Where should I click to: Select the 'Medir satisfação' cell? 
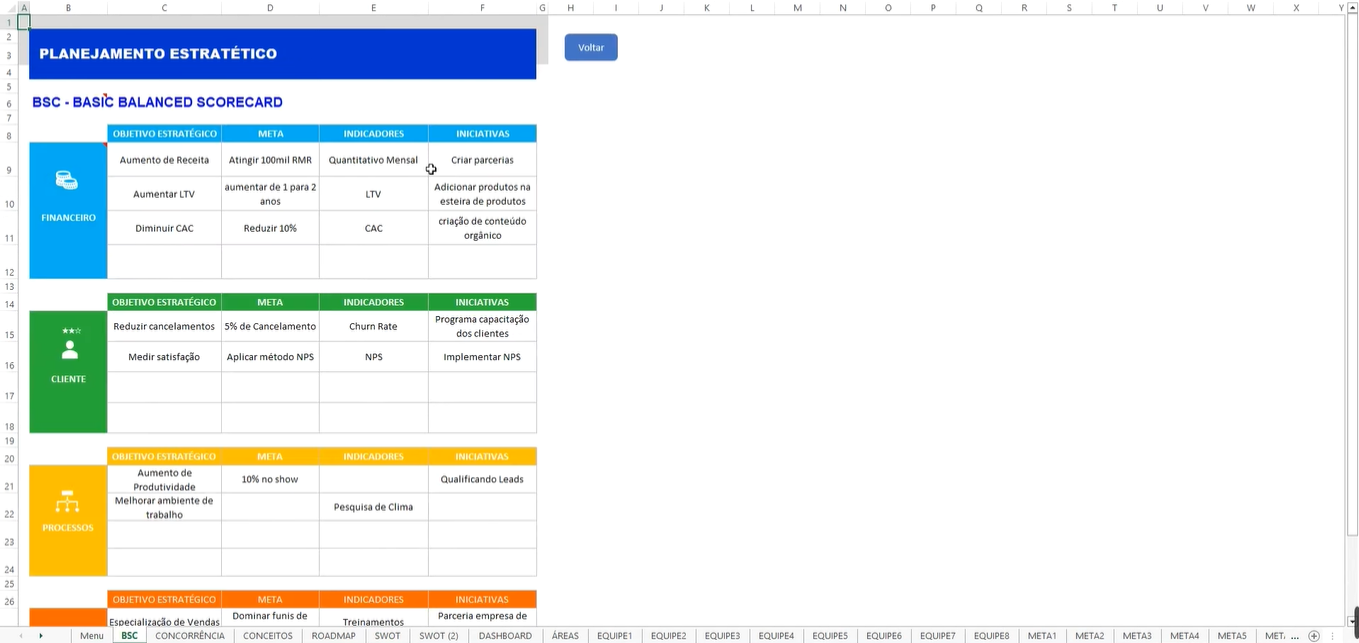[x=164, y=357]
